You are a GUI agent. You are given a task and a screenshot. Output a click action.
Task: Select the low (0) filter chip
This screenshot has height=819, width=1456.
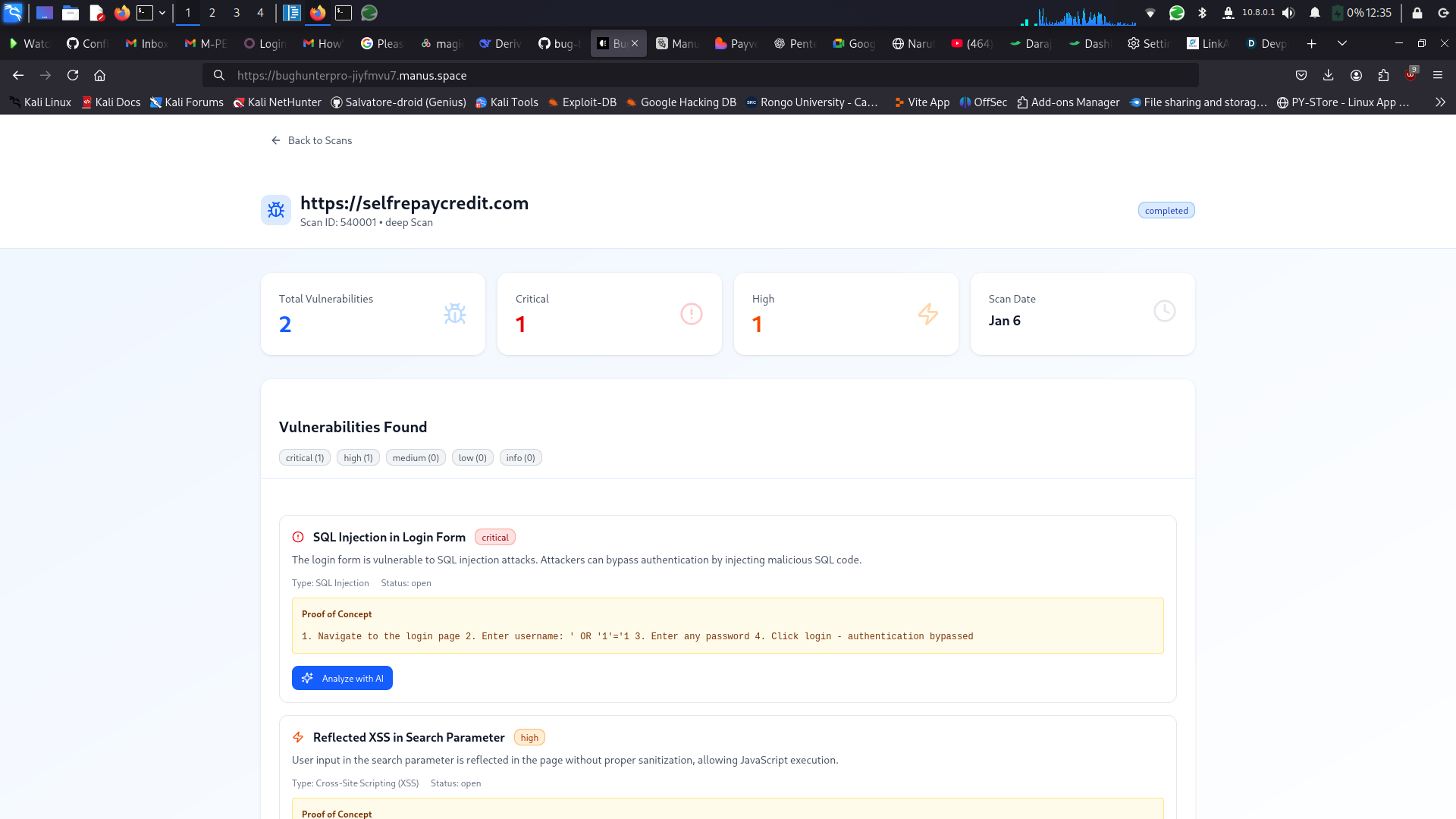pos(472,458)
